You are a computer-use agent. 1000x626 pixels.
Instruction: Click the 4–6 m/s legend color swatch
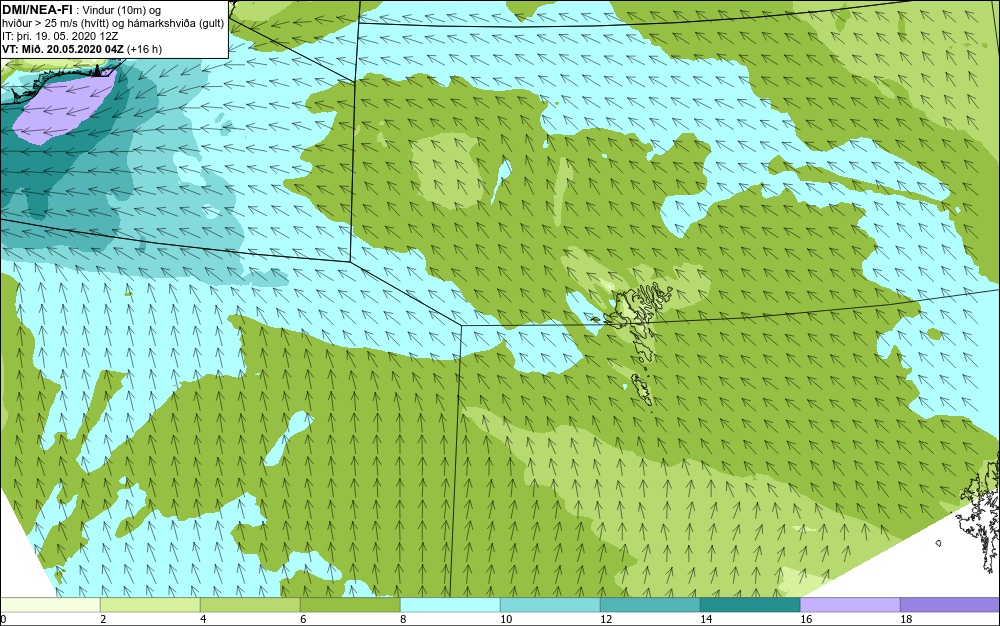coord(250,605)
